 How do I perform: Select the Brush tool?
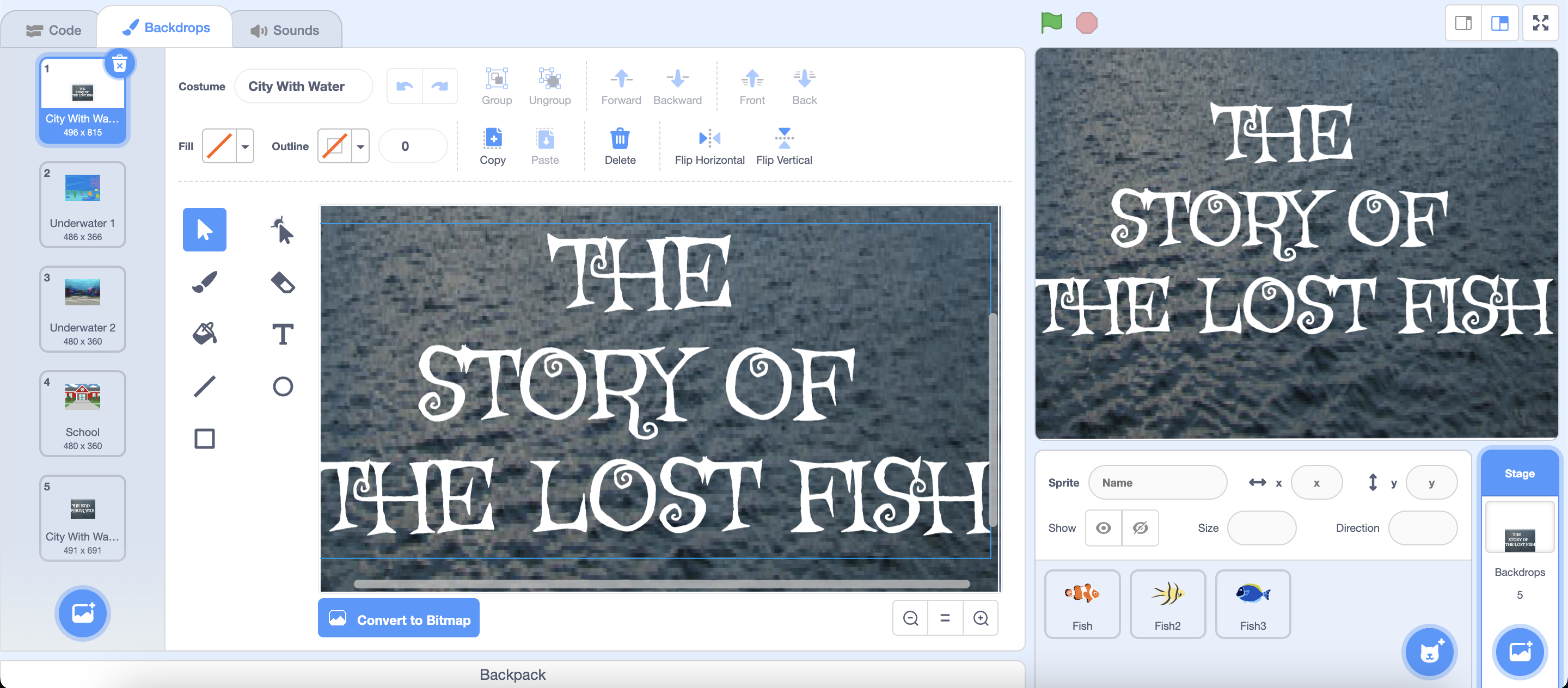point(205,281)
